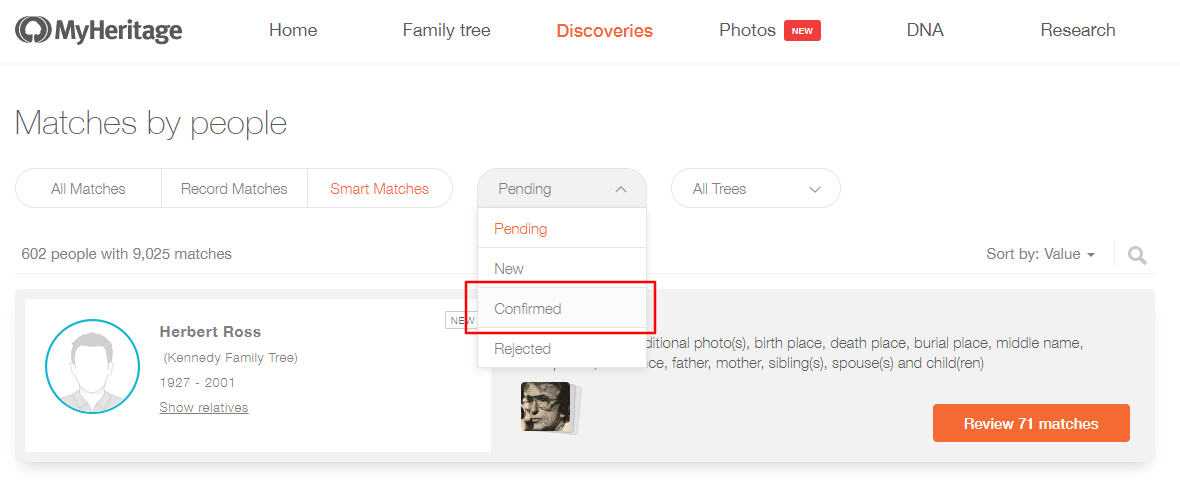
Task: Switch to Record Matches filter
Action: click(x=234, y=188)
